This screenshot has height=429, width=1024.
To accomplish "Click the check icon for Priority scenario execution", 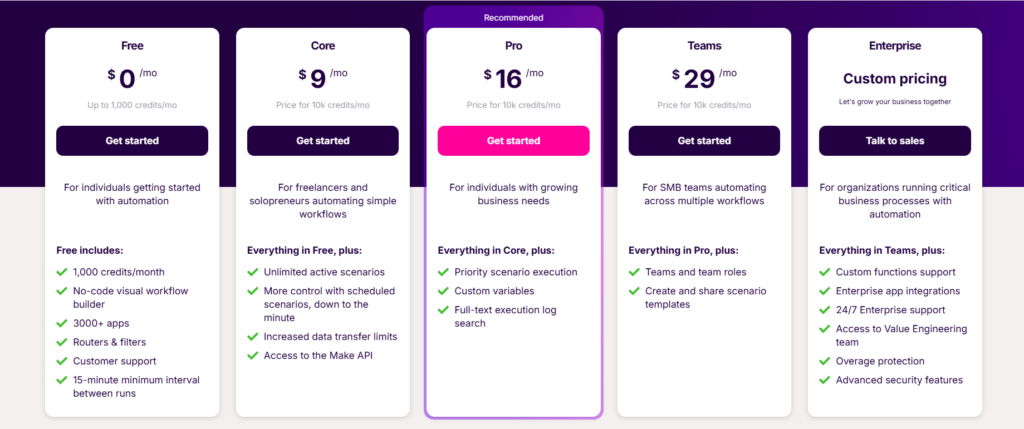I will coord(444,272).
